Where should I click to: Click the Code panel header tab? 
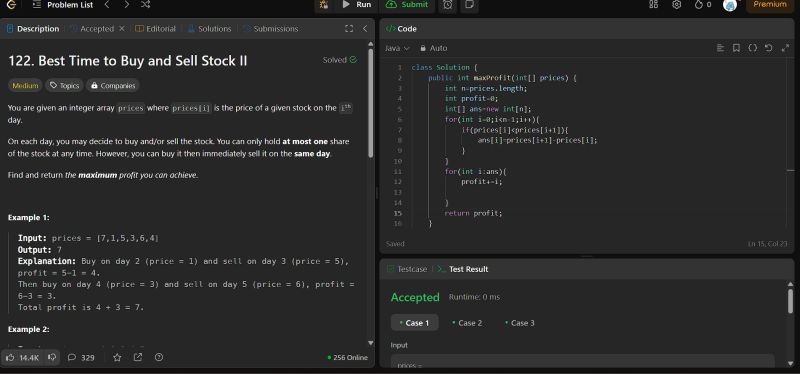click(401, 29)
